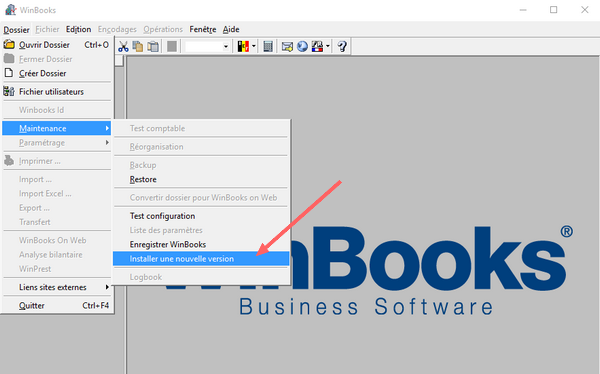Image resolution: width=600 pixels, height=374 pixels.
Task: Click the Créer Dossier blank page icon
Action: pos(9,73)
